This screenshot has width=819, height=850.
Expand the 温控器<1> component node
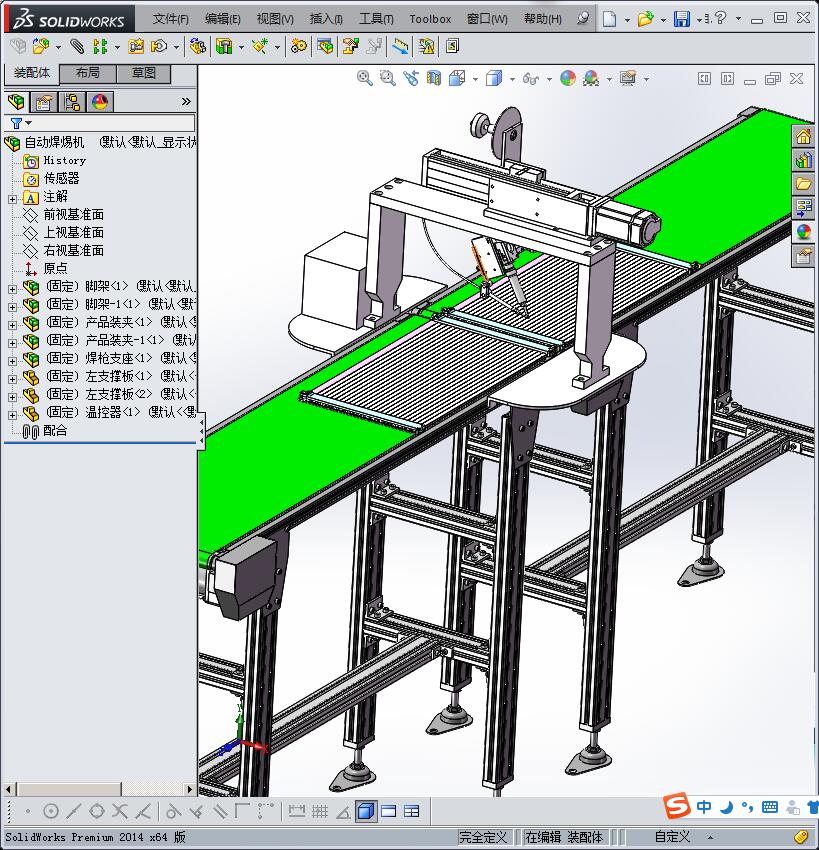pyautogui.click(x=12, y=415)
